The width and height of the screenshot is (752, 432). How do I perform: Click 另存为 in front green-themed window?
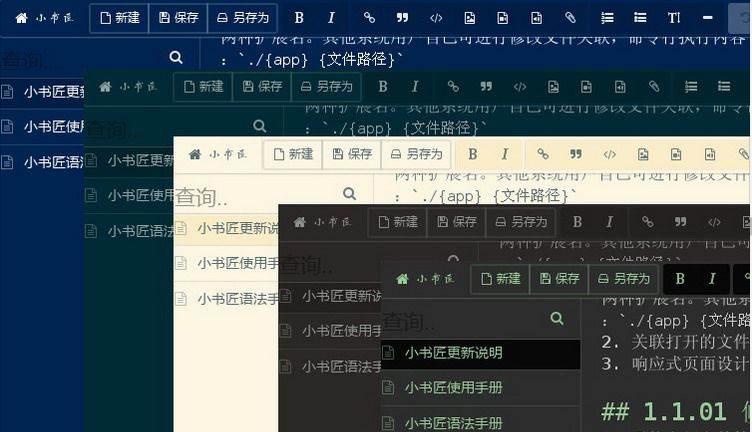click(623, 279)
